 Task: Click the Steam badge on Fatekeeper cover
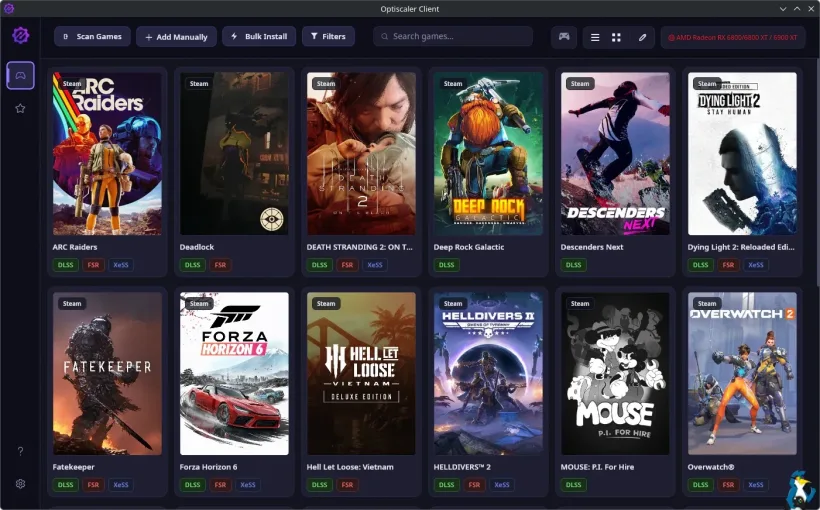pyautogui.click(x=72, y=304)
